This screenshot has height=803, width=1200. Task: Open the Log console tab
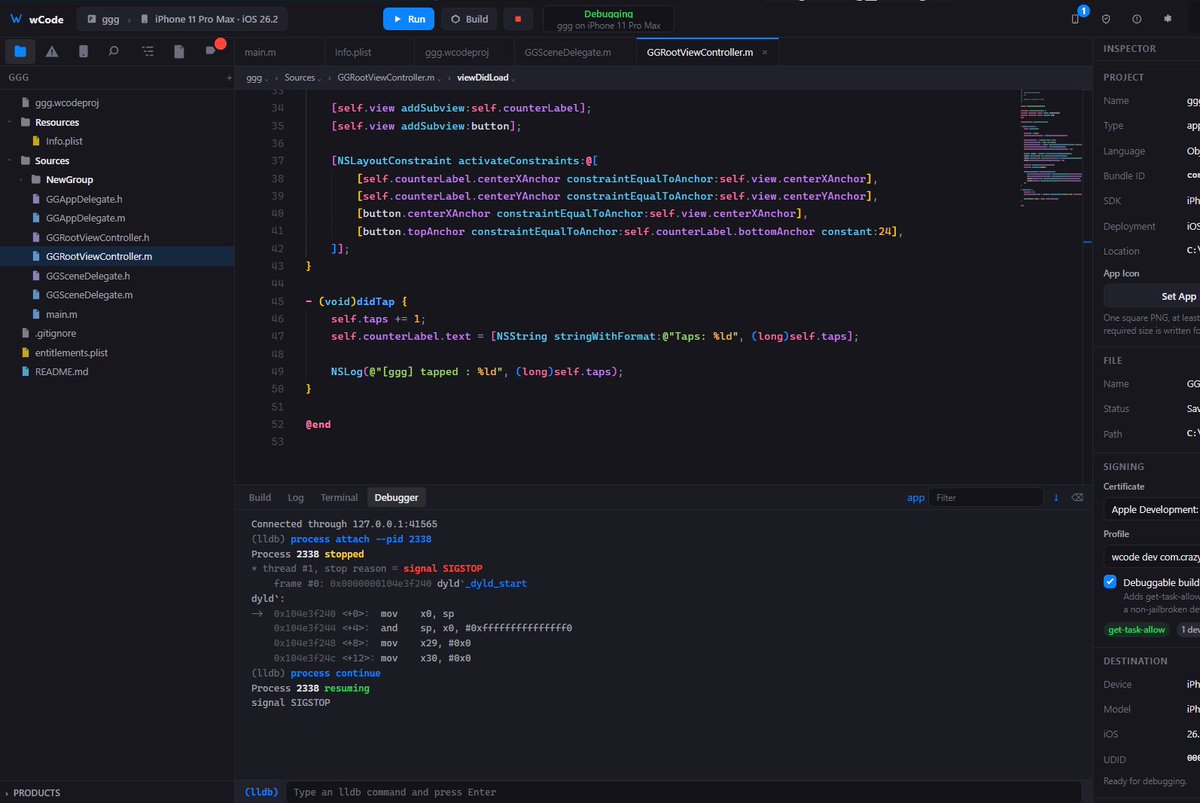pyautogui.click(x=296, y=497)
